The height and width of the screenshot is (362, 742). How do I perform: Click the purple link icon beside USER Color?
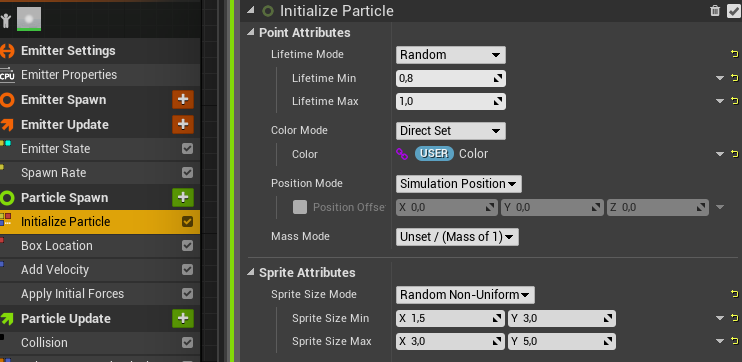click(x=402, y=154)
